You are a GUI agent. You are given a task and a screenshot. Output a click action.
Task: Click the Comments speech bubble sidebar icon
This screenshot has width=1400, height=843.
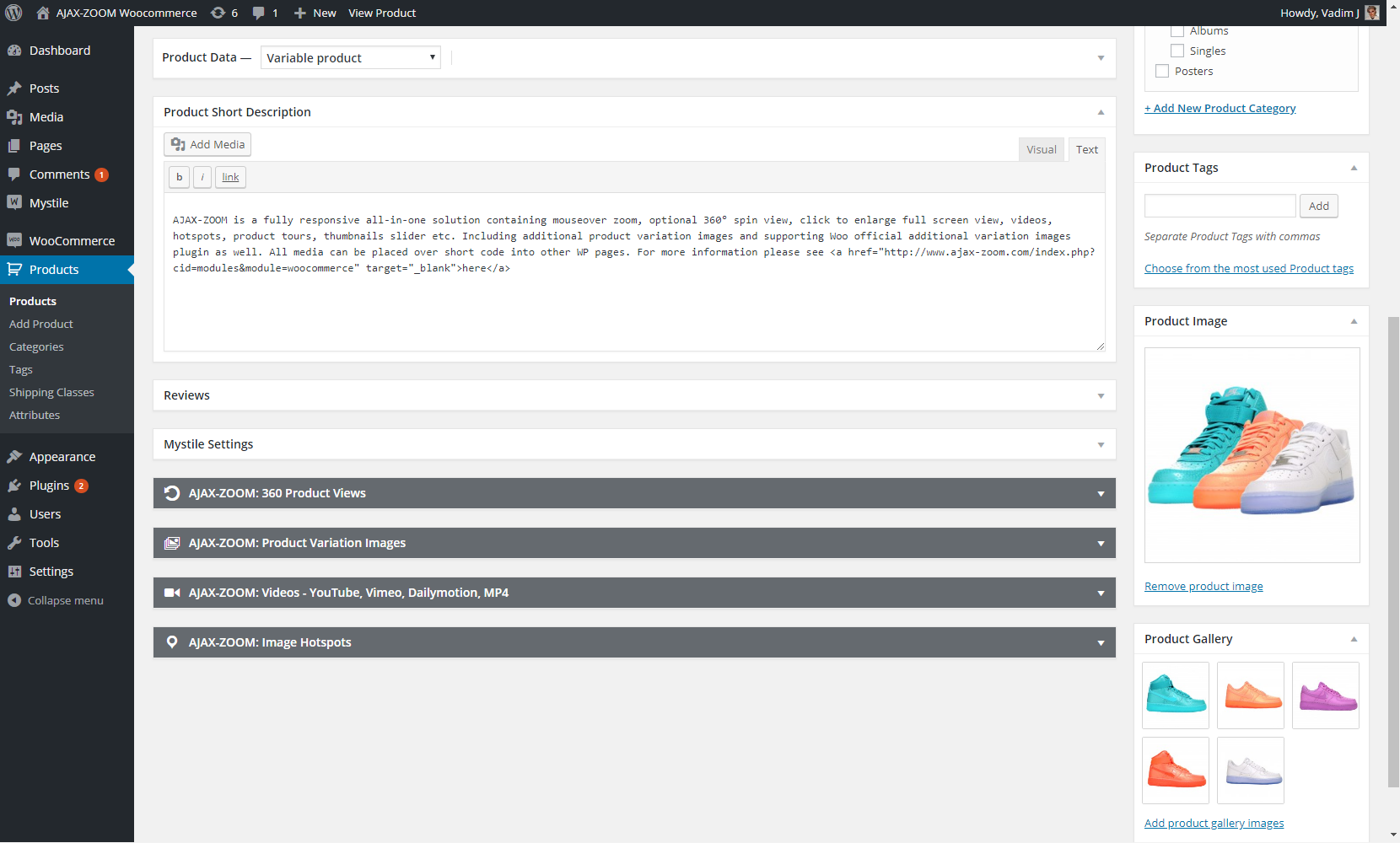(14, 175)
